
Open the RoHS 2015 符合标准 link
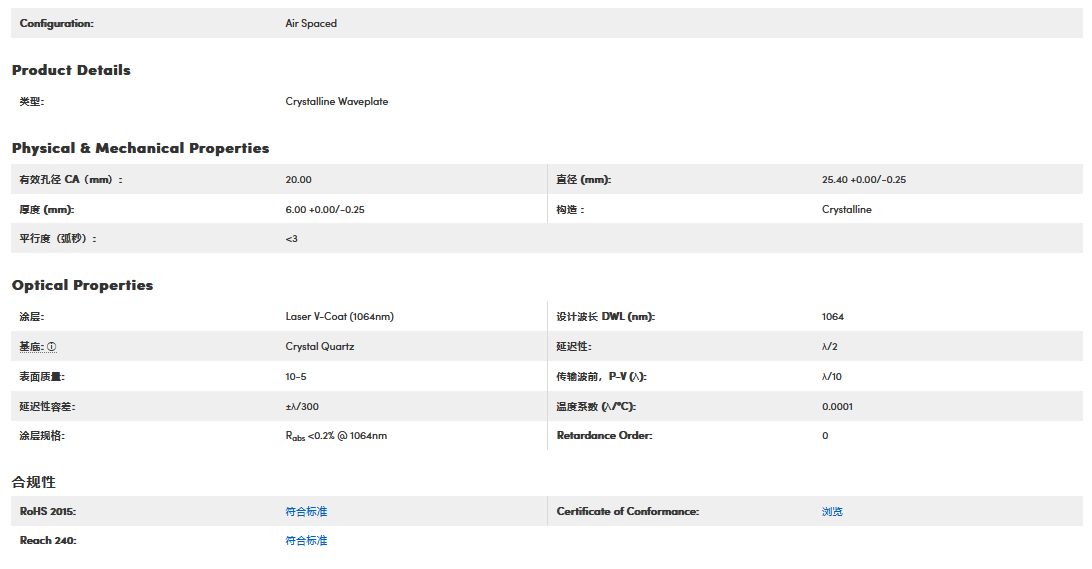306,511
